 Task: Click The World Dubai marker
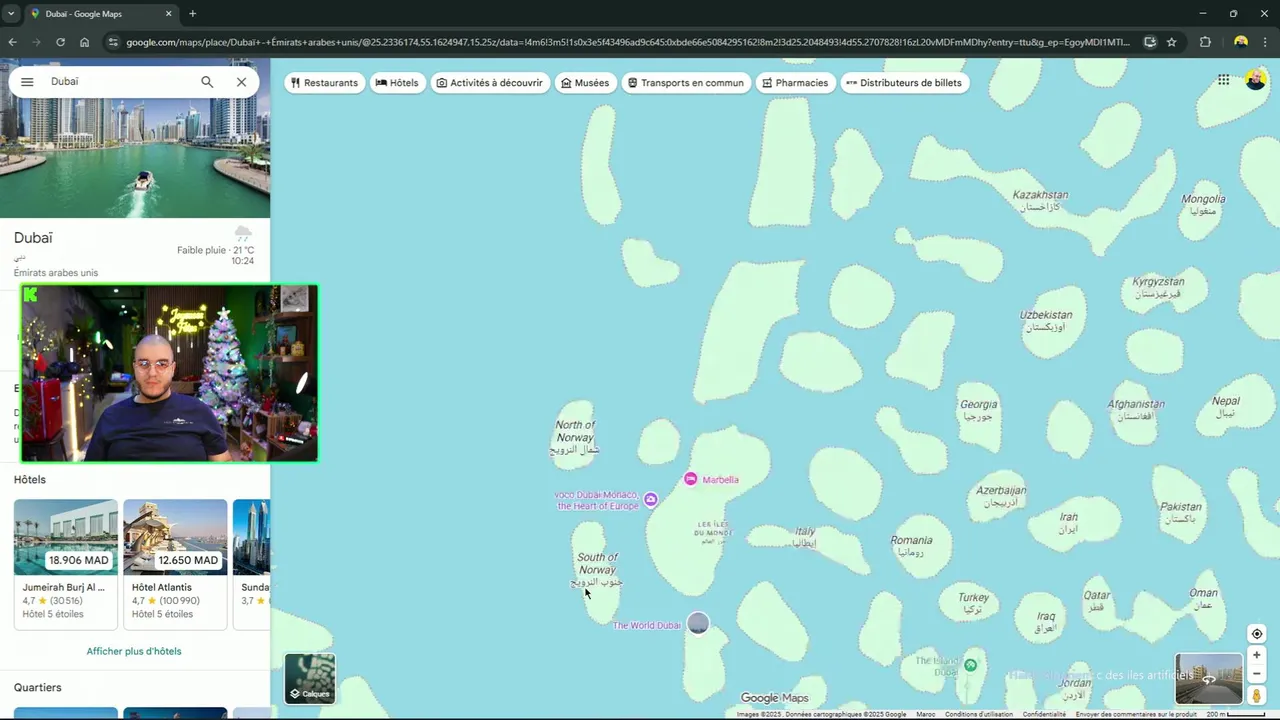pyautogui.click(x=698, y=624)
